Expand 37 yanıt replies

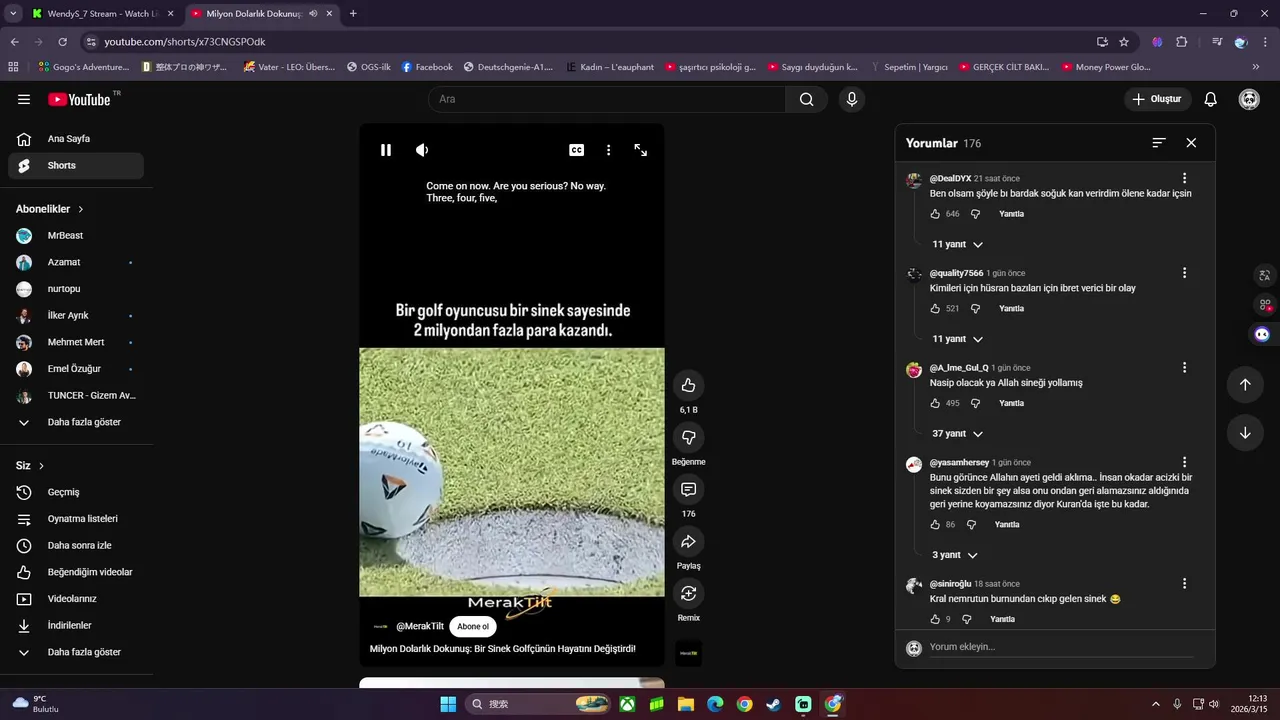pos(957,434)
